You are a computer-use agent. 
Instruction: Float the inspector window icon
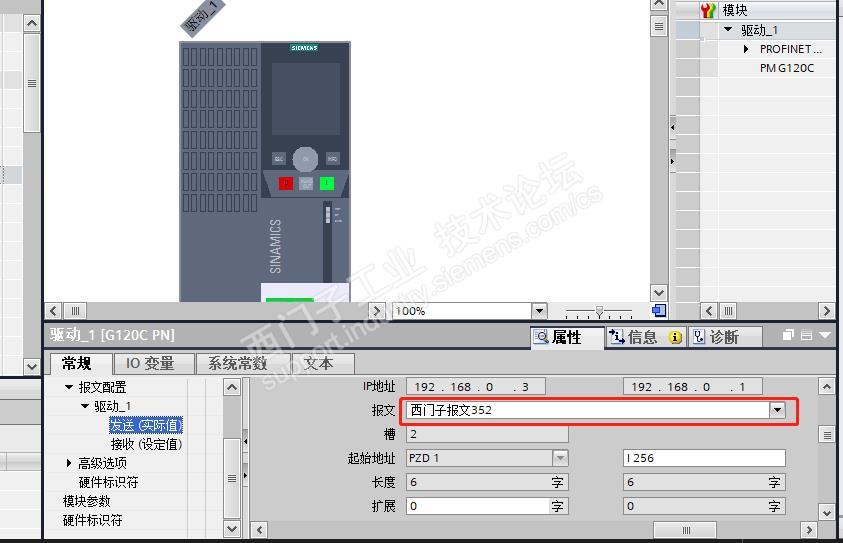(788, 335)
